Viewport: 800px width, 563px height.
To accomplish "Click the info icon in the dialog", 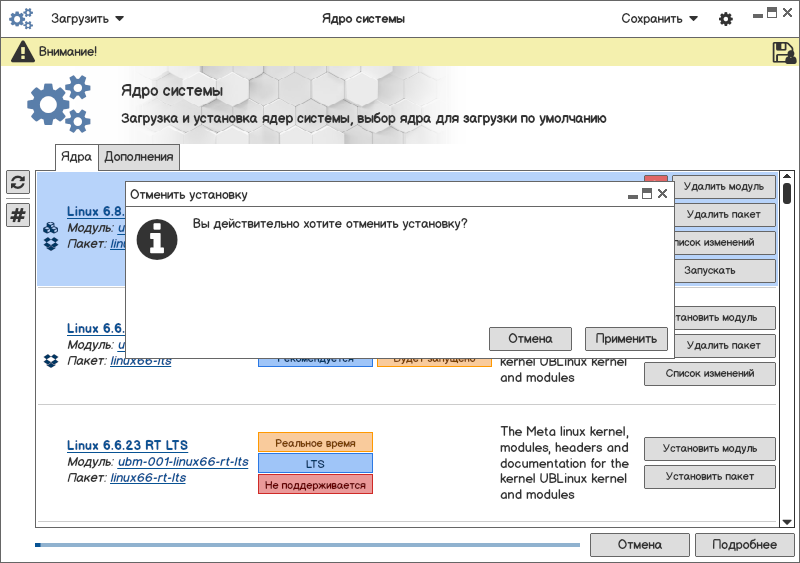I will click(157, 239).
